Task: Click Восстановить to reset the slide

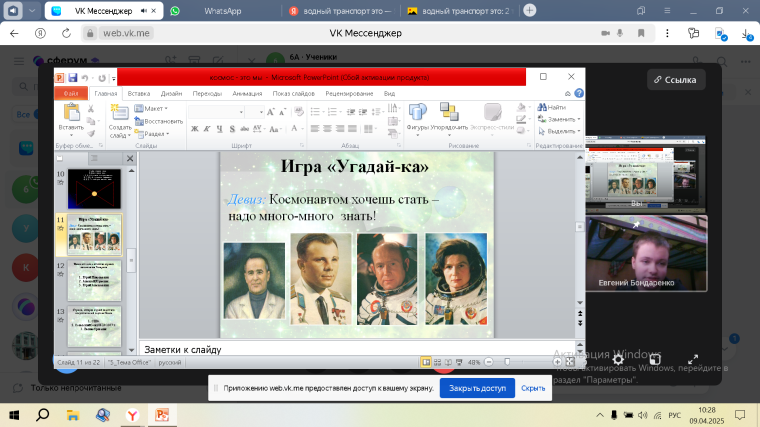Action: tap(159, 121)
